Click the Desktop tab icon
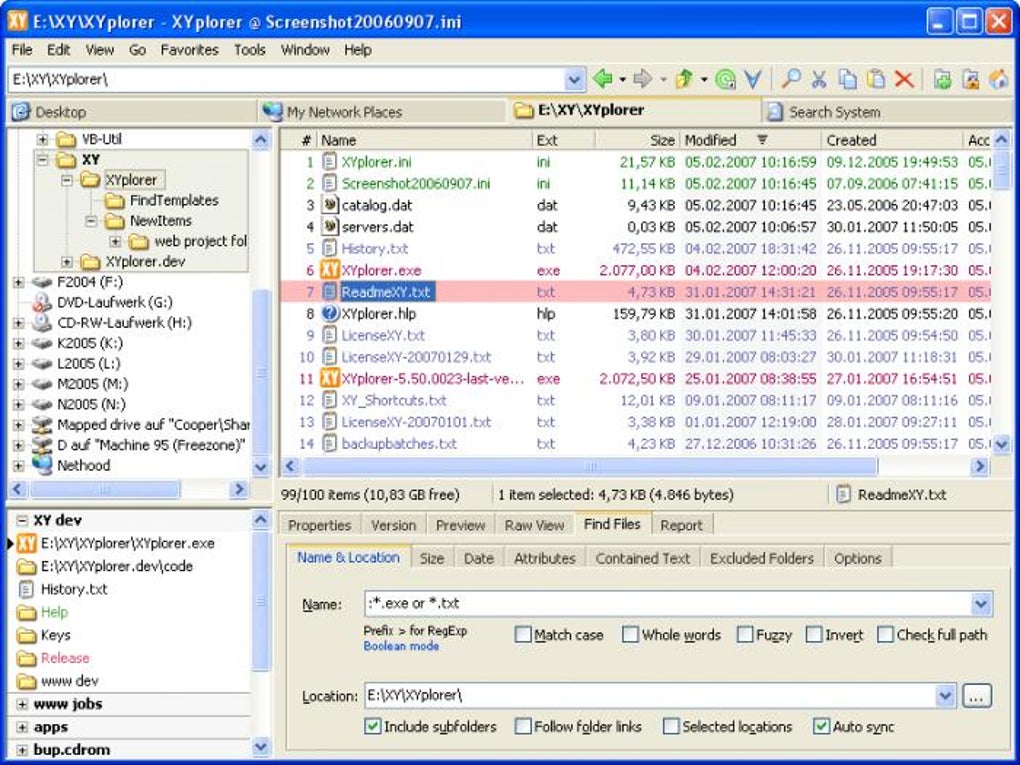Image resolution: width=1020 pixels, height=765 pixels. 21,112
